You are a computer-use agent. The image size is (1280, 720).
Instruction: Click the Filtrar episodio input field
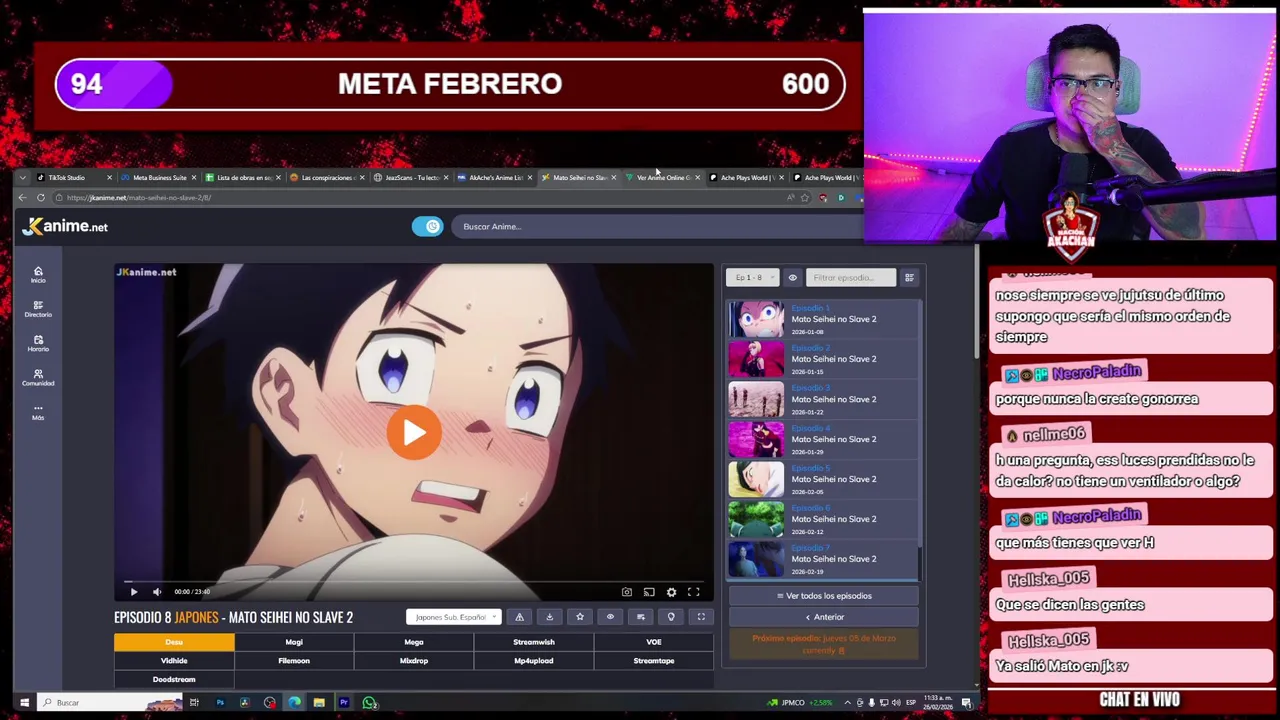click(x=851, y=278)
